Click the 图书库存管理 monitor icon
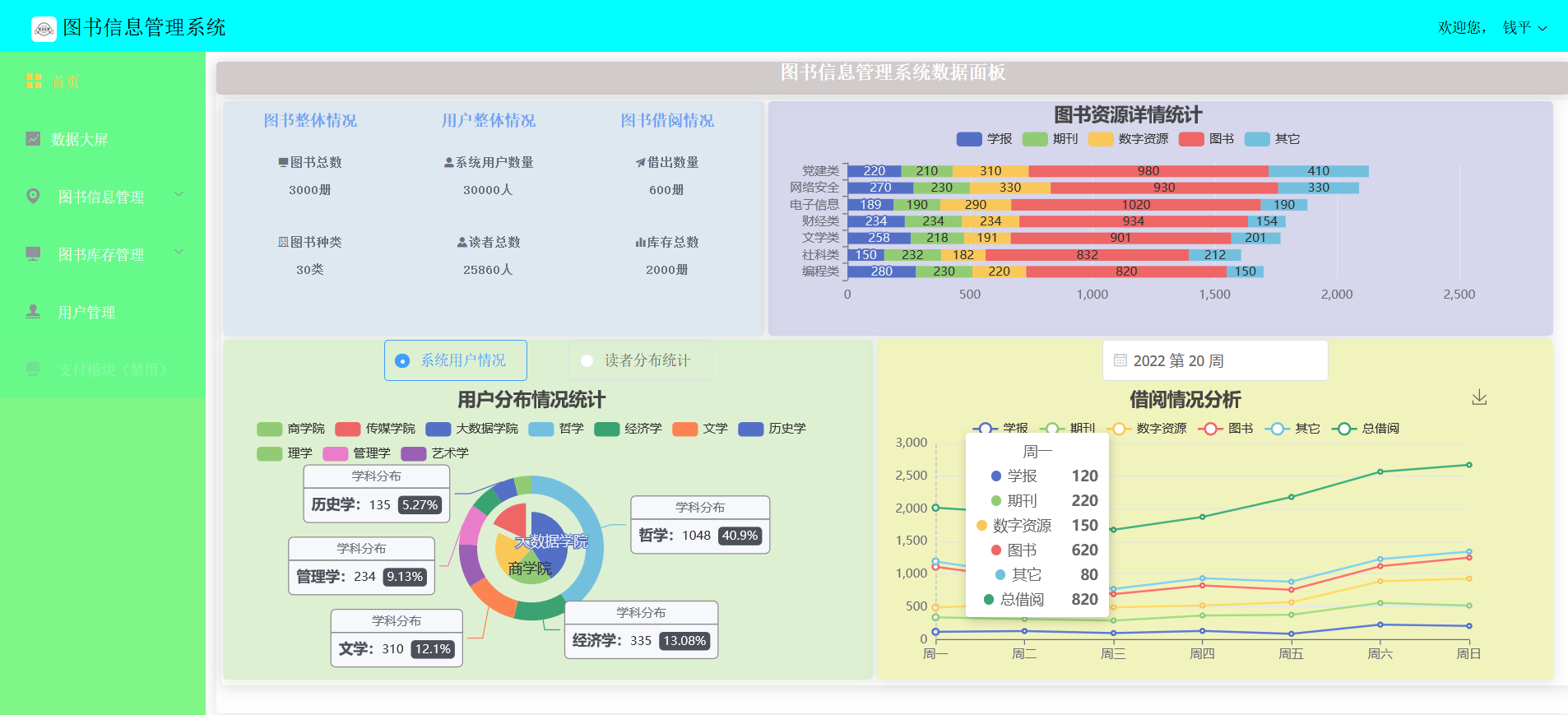 click(33, 253)
